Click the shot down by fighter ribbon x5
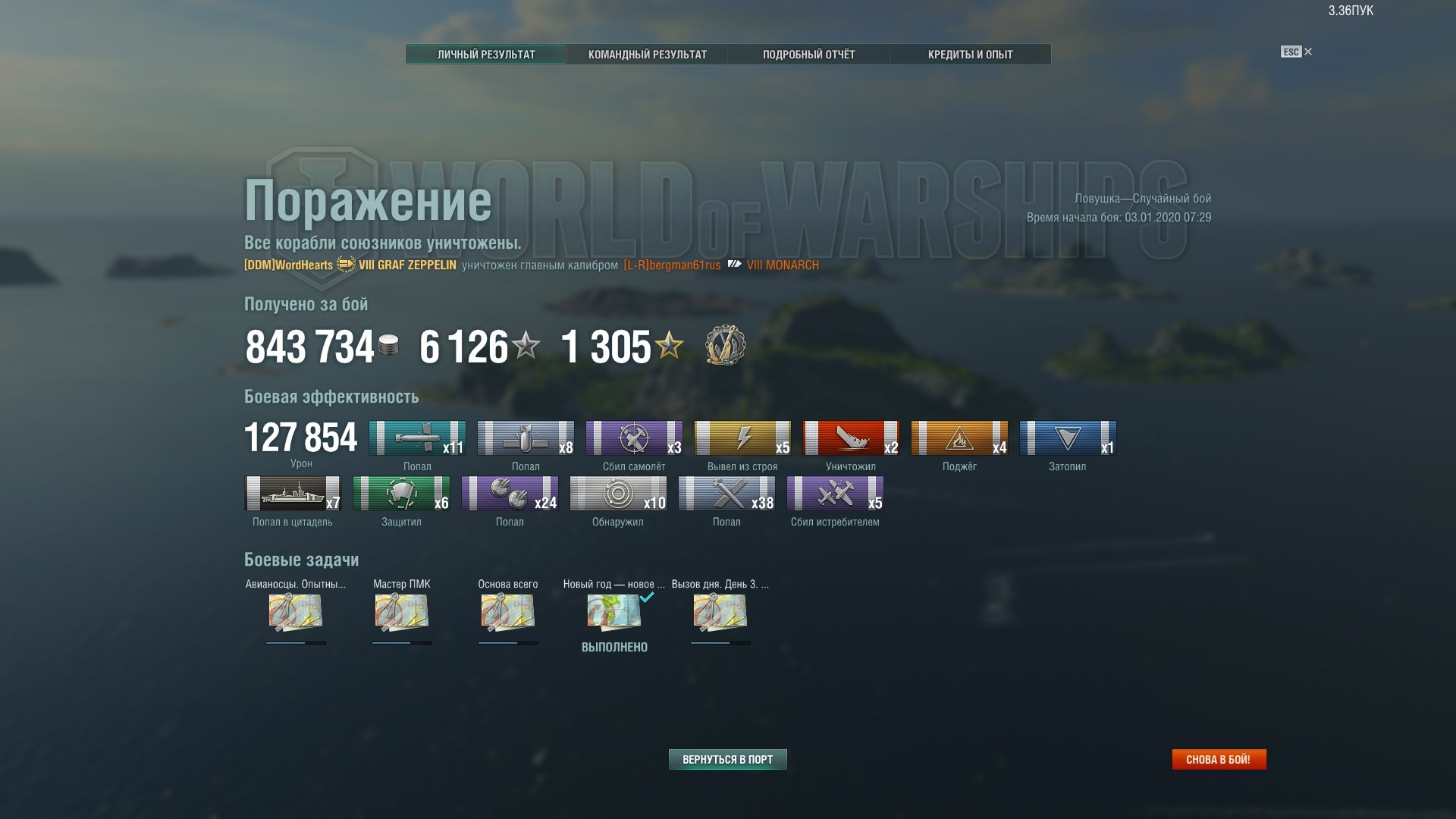Image resolution: width=1456 pixels, height=819 pixels. [x=835, y=494]
